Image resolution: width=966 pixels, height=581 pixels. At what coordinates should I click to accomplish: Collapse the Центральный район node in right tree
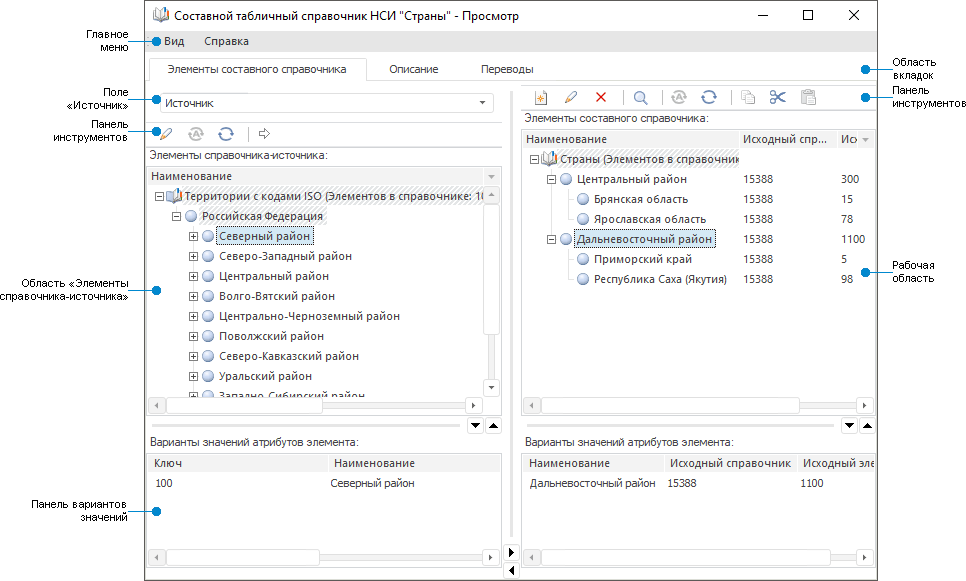pos(551,180)
